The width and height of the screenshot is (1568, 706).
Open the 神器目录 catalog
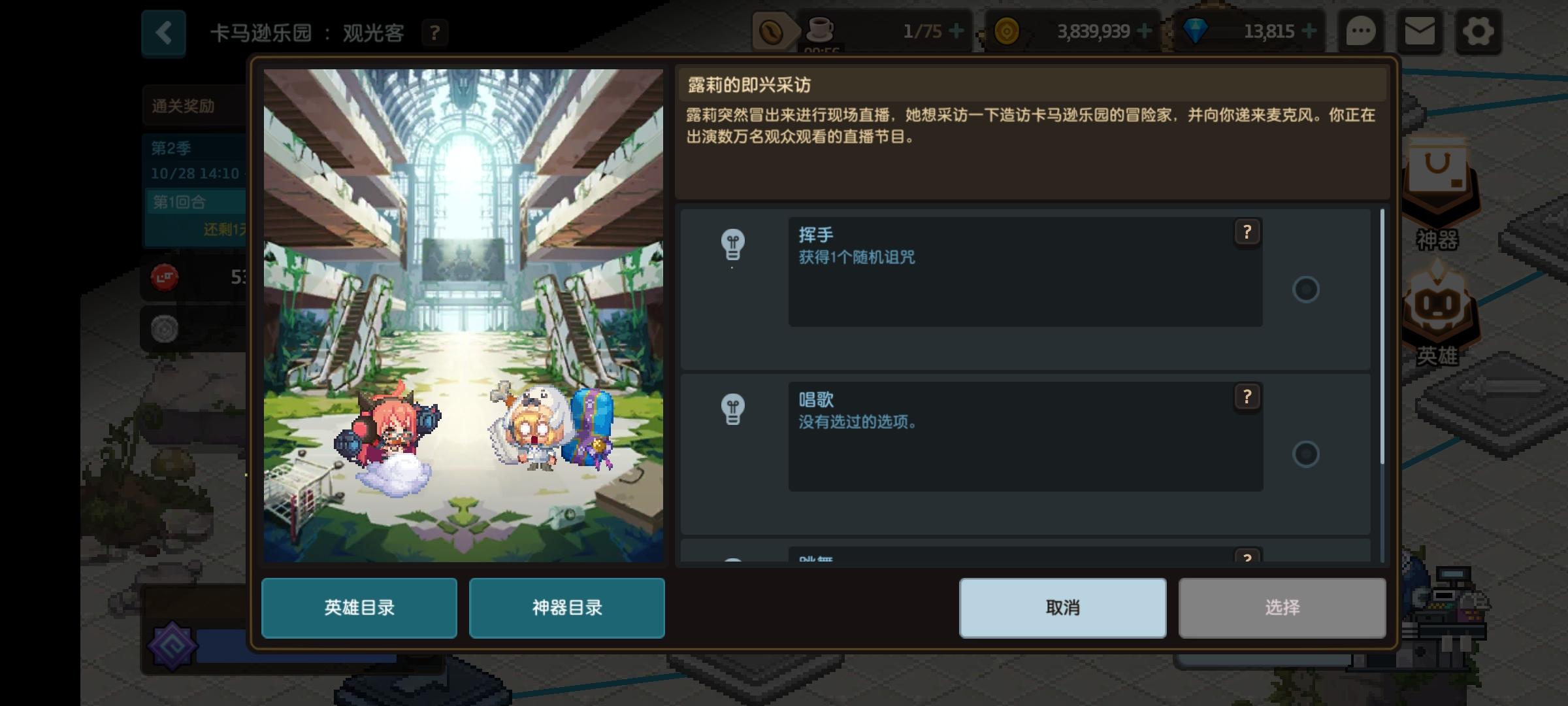pyautogui.click(x=567, y=608)
